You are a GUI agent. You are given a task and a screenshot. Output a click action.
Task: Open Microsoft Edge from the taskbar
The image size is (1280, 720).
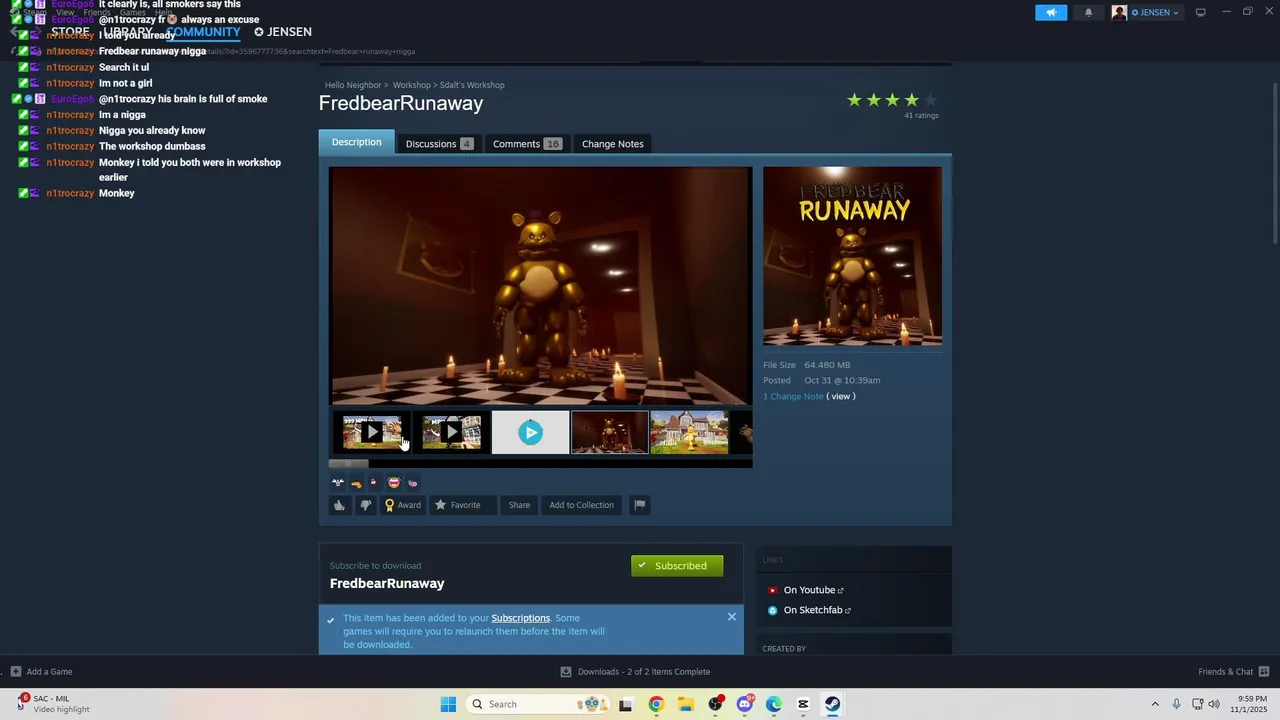point(774,704)
